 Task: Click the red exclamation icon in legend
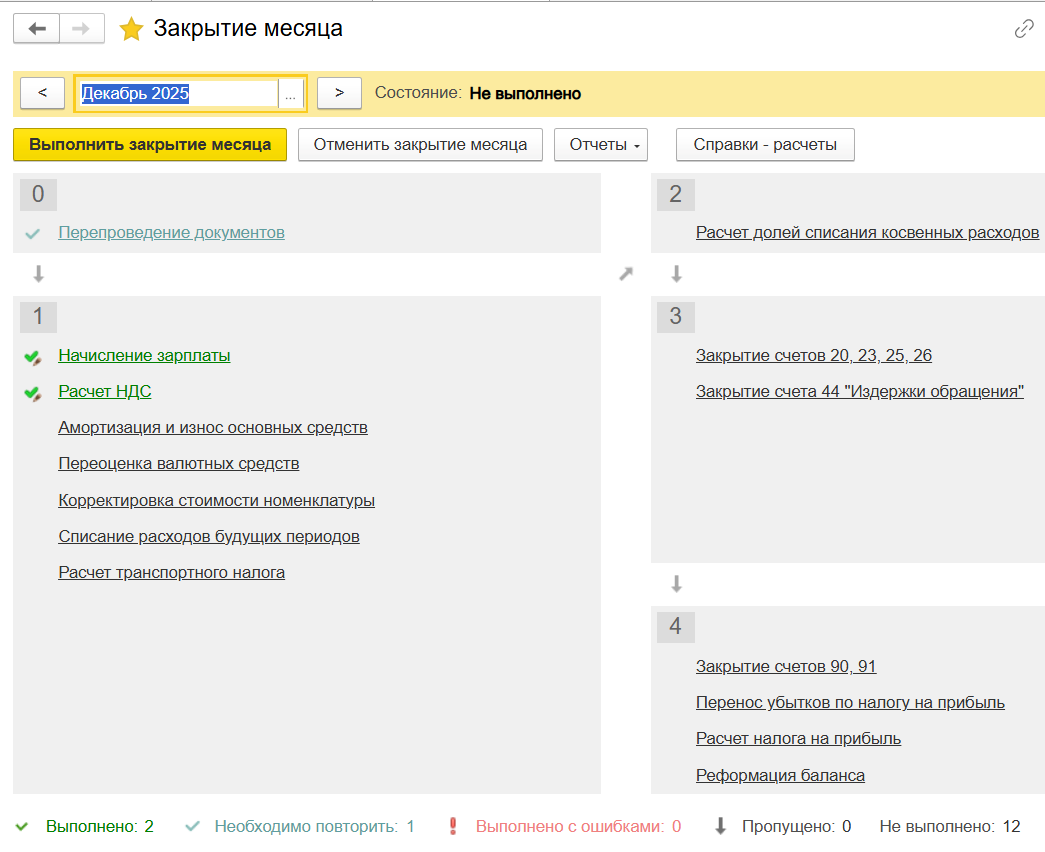(x=453, y=826)
